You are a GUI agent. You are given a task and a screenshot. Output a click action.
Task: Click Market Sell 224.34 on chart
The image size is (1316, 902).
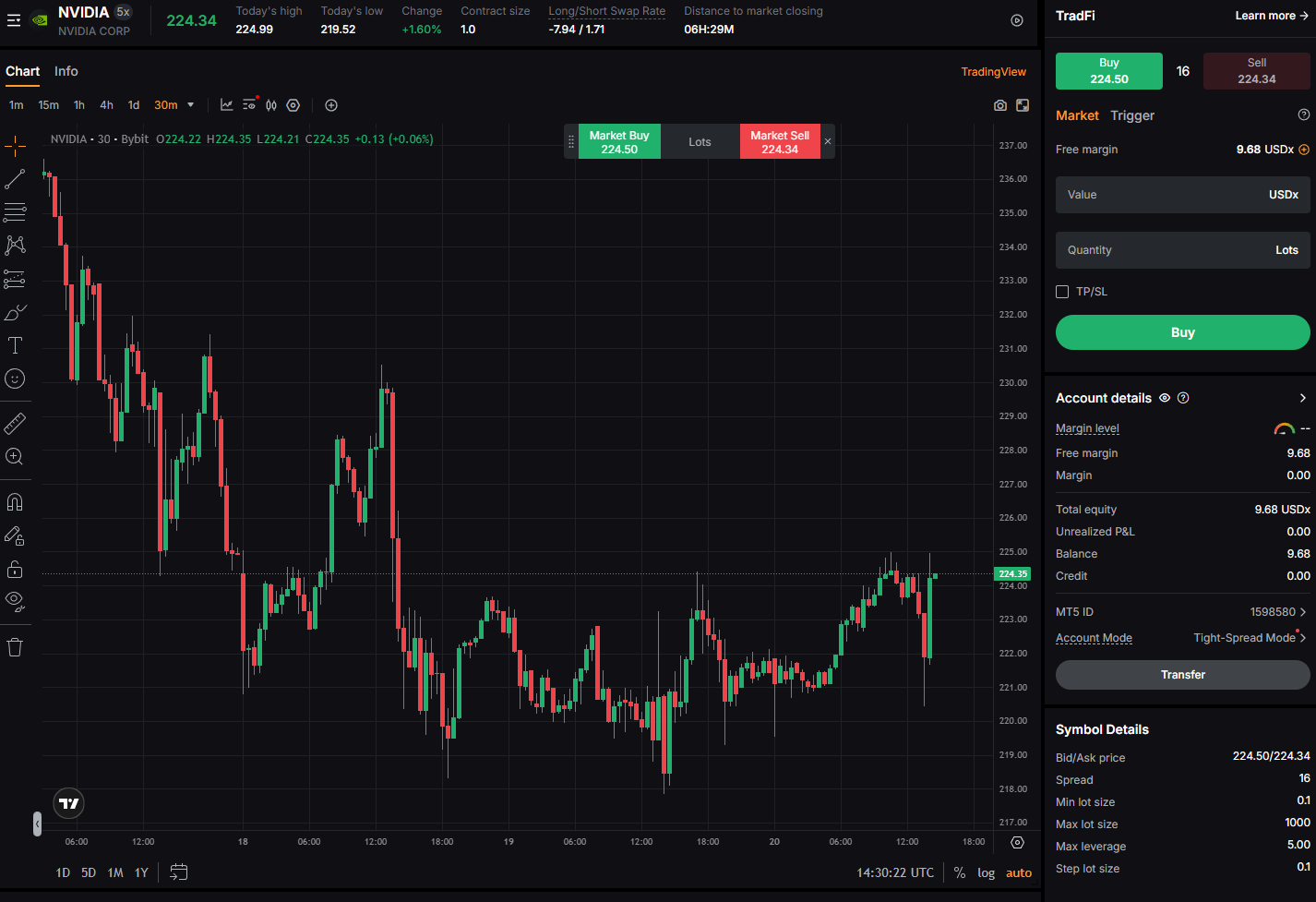point(780,142)
